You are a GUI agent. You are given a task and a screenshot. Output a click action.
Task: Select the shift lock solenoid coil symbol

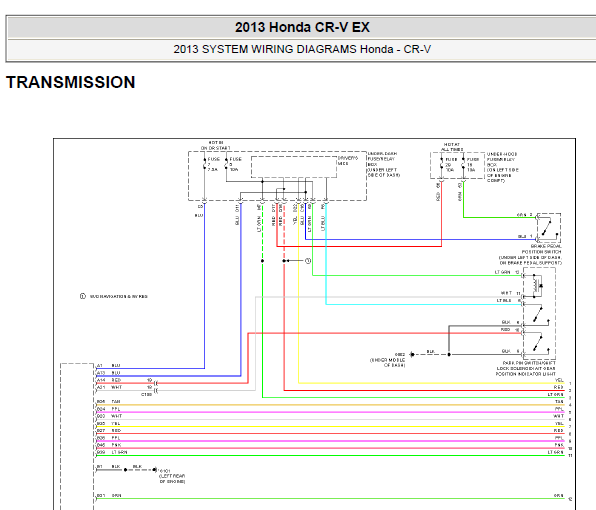537,285
